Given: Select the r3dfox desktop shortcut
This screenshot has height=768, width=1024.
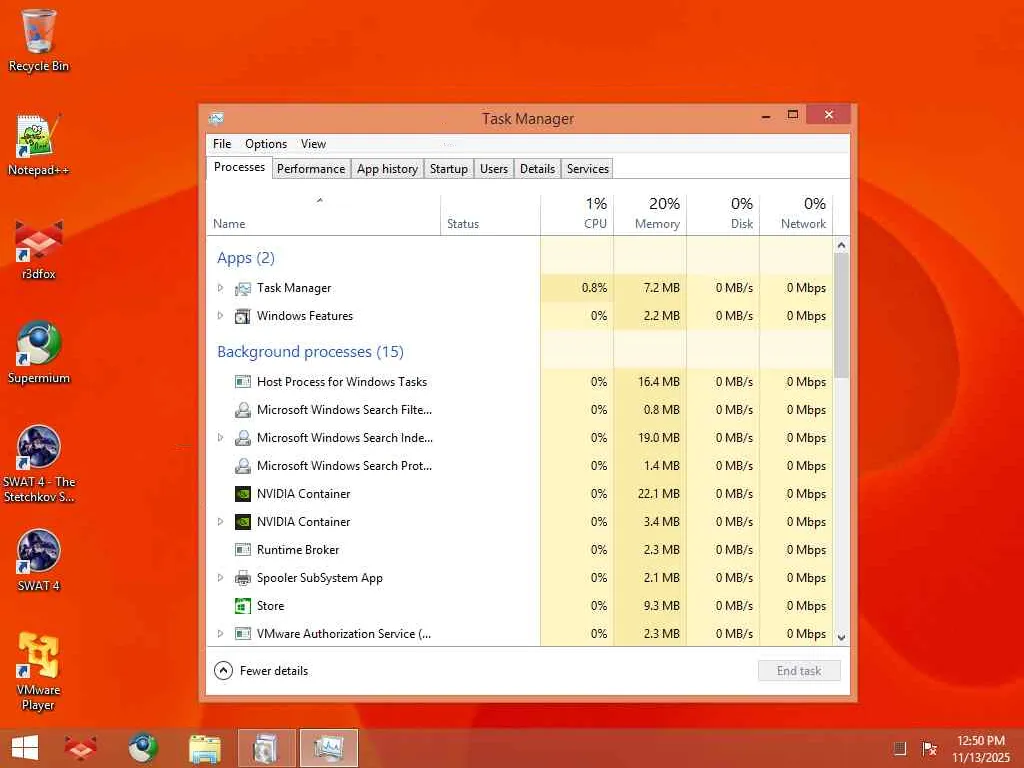Looking at the screenshot, I should (x=39, y=249).
